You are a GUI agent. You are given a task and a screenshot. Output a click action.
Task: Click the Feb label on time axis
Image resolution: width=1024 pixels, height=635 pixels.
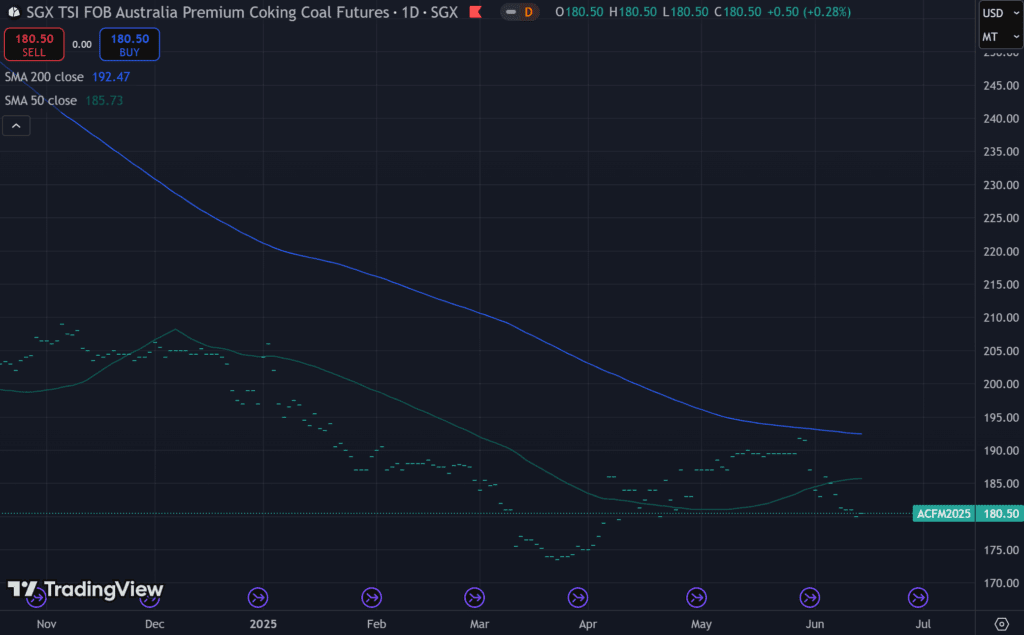(377, 624)
